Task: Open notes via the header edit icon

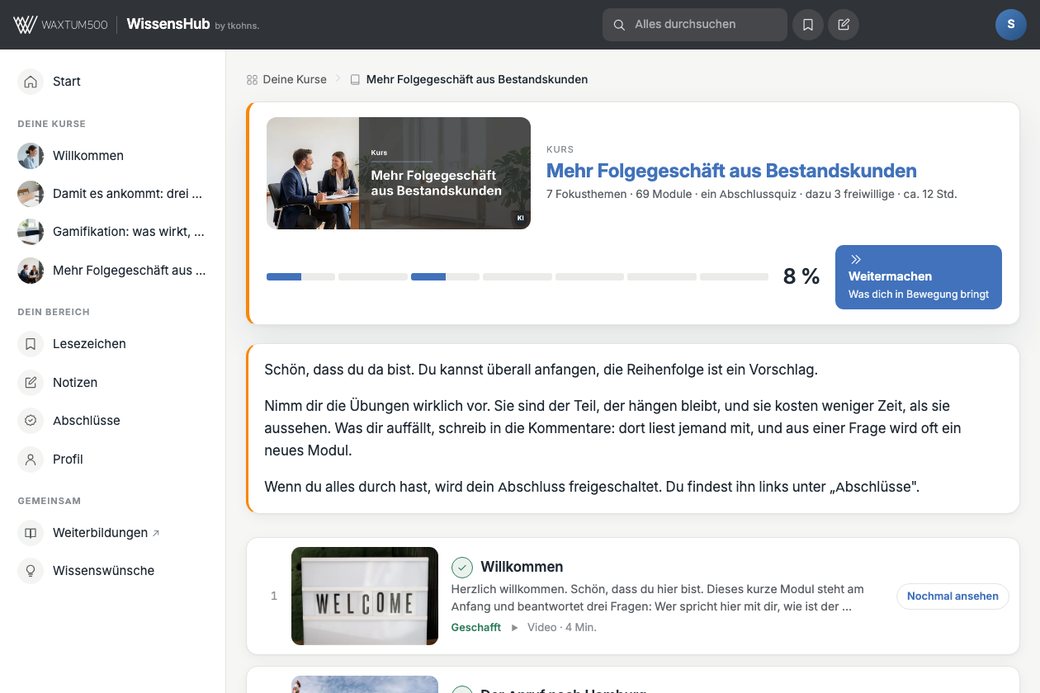Action: coord(844,25)
